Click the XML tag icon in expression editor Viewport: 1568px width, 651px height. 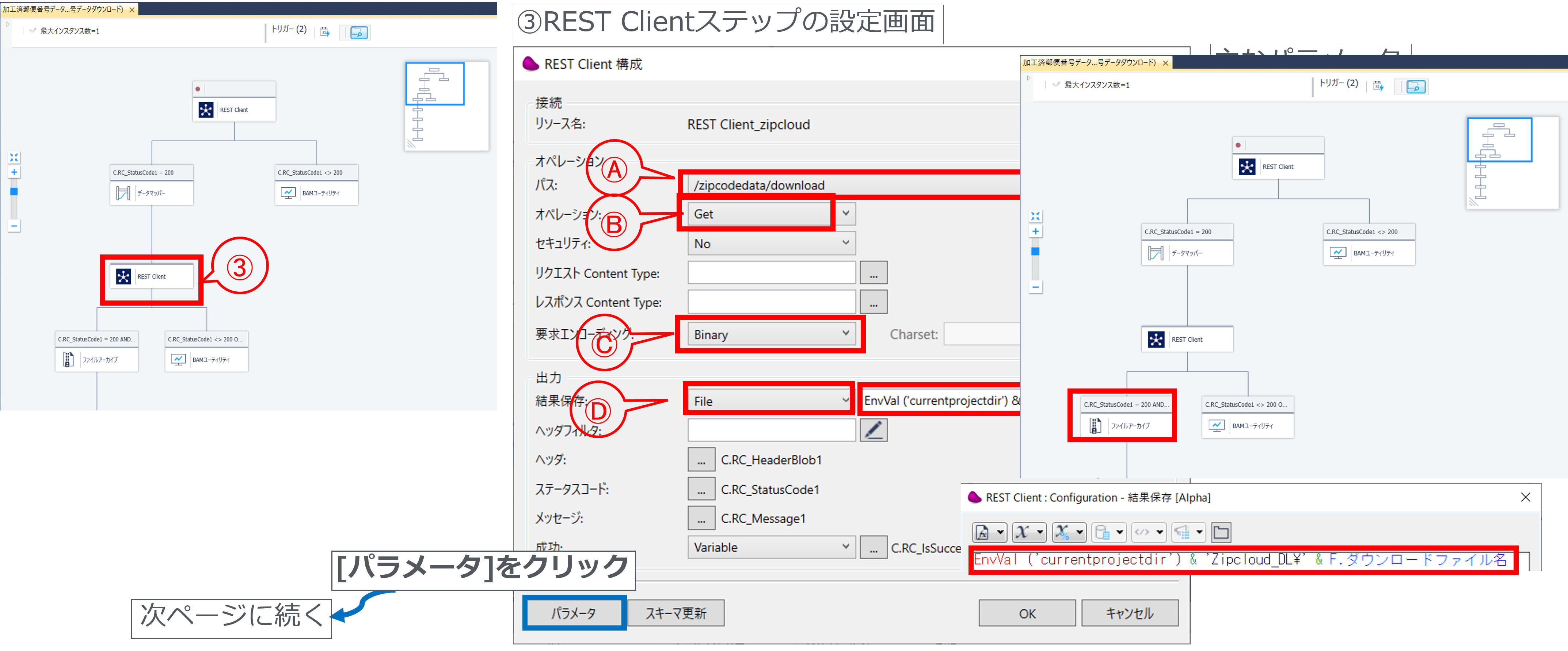tap(1142, 532)
